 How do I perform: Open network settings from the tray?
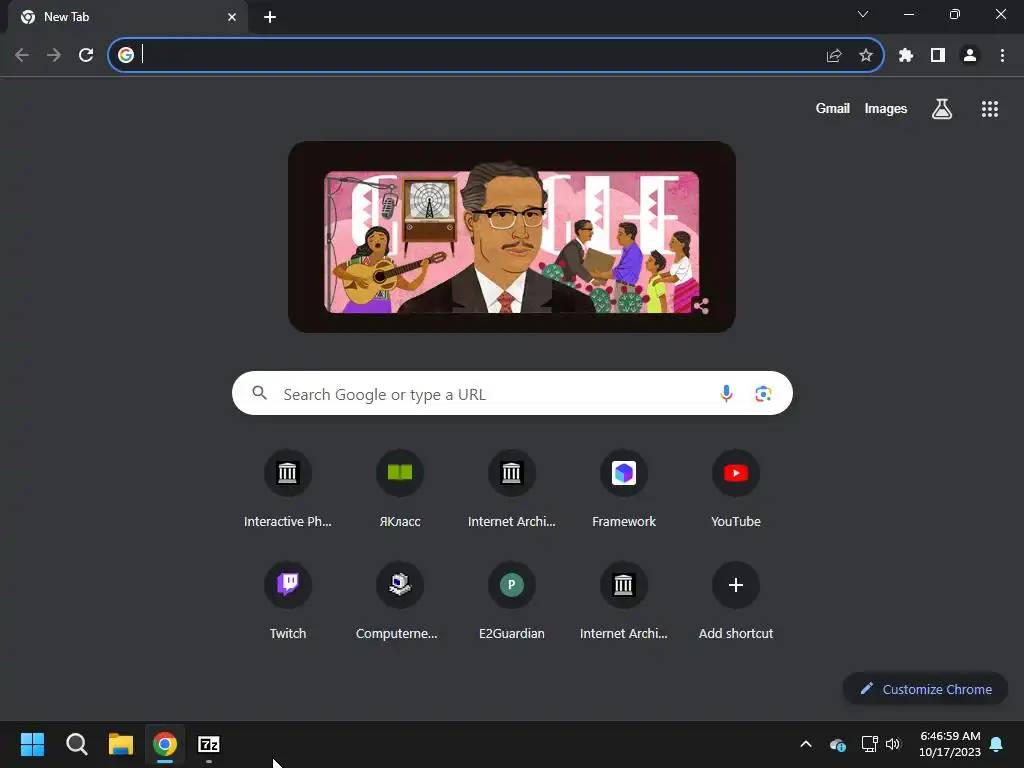coord(869,744)
